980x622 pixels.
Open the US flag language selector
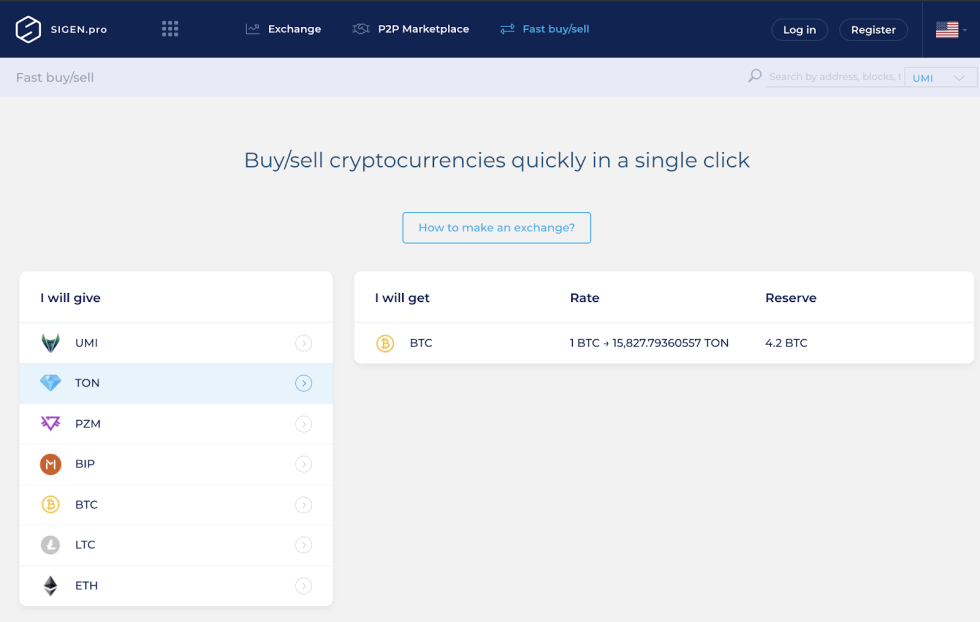(950, 30)
